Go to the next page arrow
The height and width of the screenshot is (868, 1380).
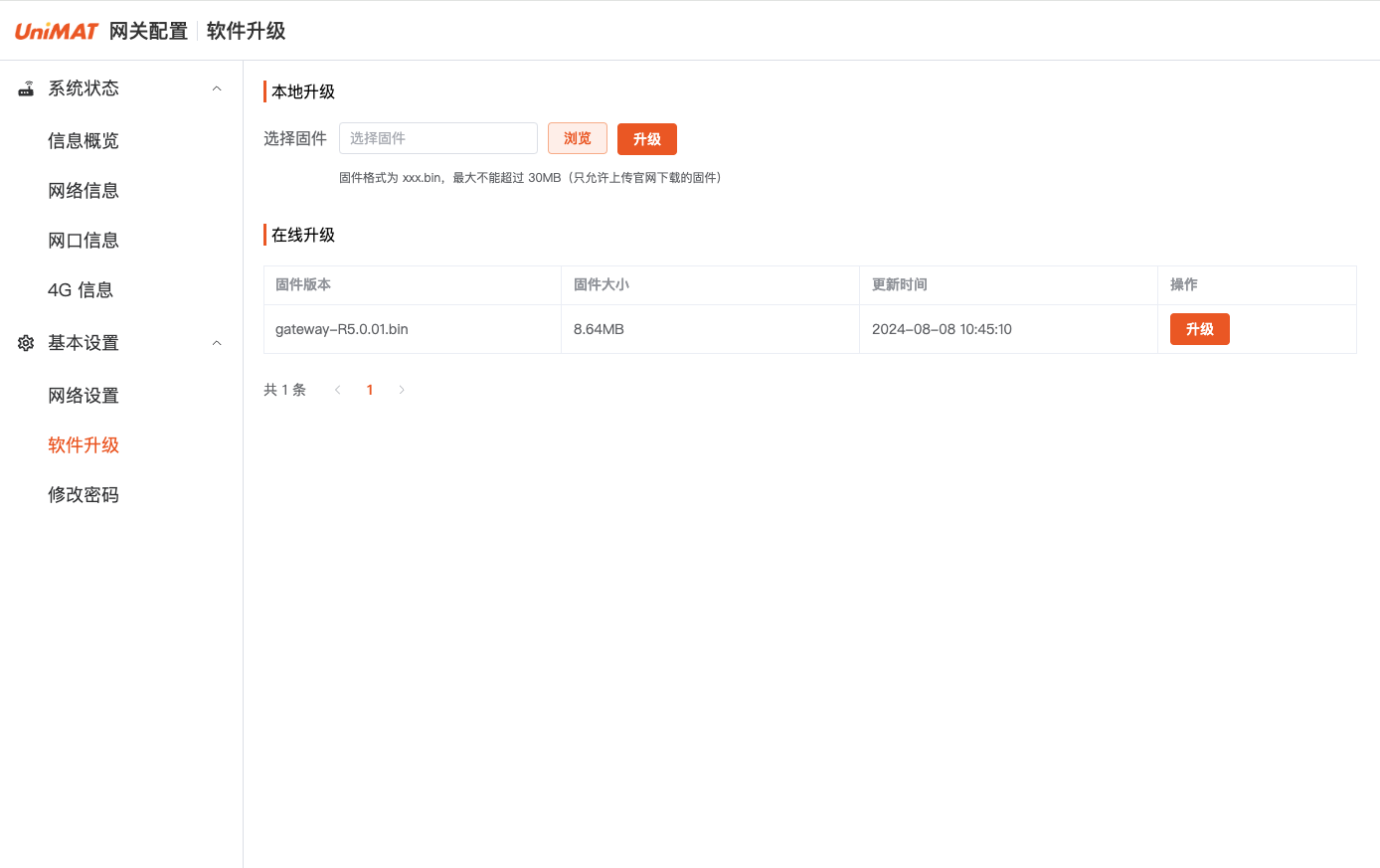point(402,390)
